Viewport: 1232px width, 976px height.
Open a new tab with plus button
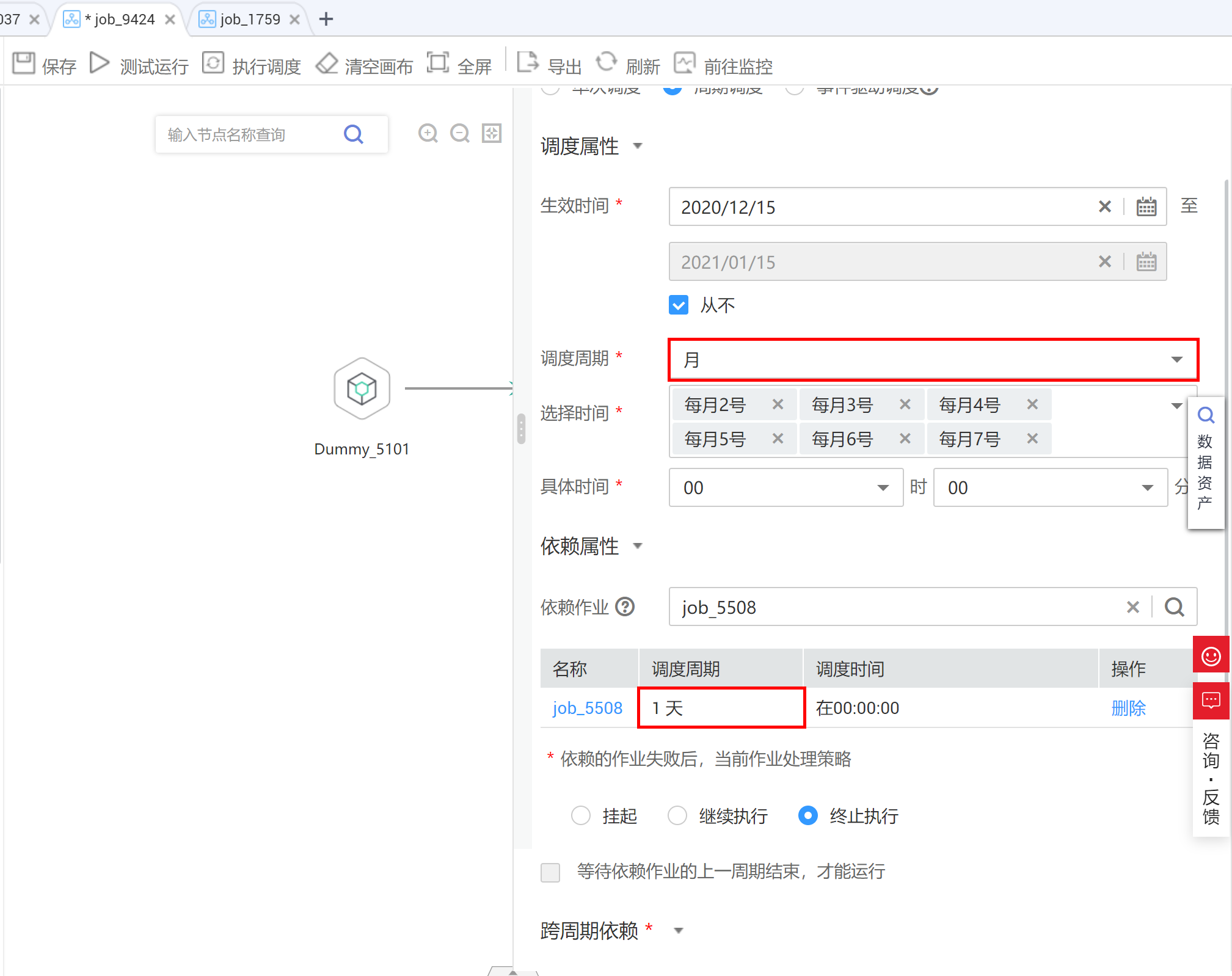pyautogui.click(x=326, y=20)
